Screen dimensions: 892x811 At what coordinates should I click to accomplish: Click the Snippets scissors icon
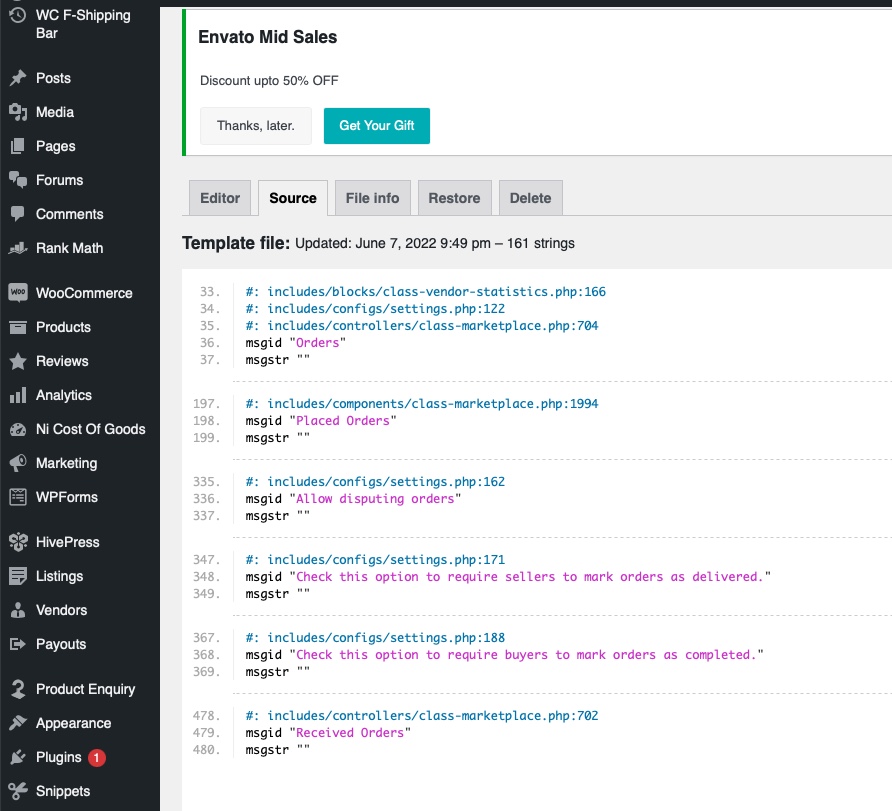pyautogui.click(x=18, y=791)
